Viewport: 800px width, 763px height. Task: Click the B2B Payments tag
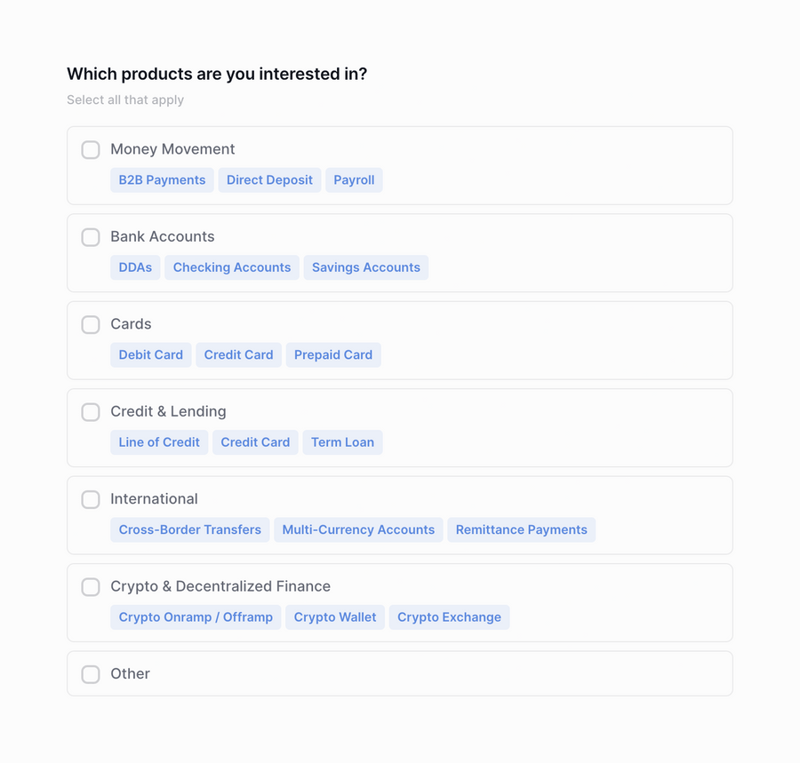(x=161, y=180)
